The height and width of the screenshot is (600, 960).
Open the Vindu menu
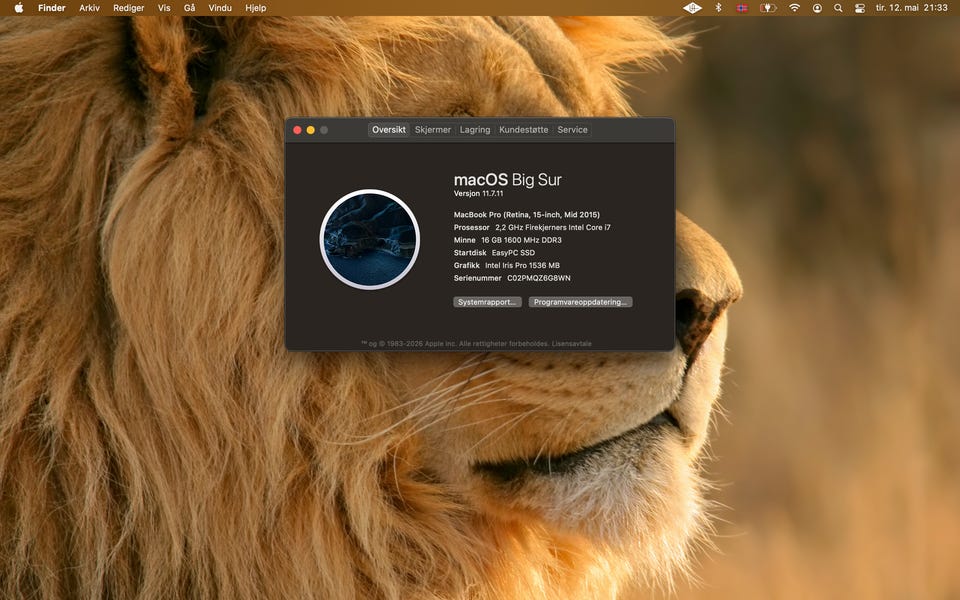tap(220, 8)
